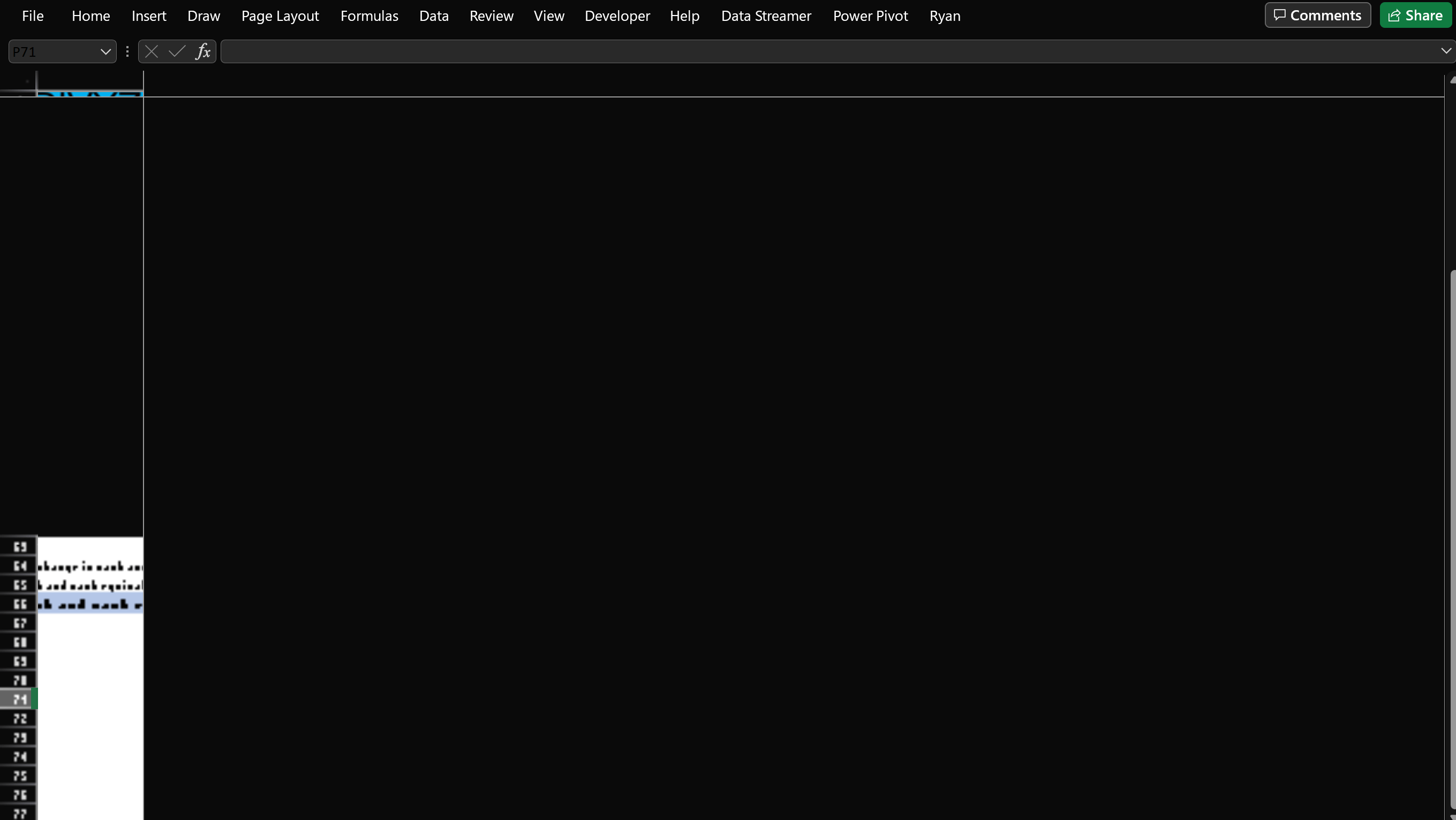Click the highlighted blue cell in row 66

coord(90,604)
